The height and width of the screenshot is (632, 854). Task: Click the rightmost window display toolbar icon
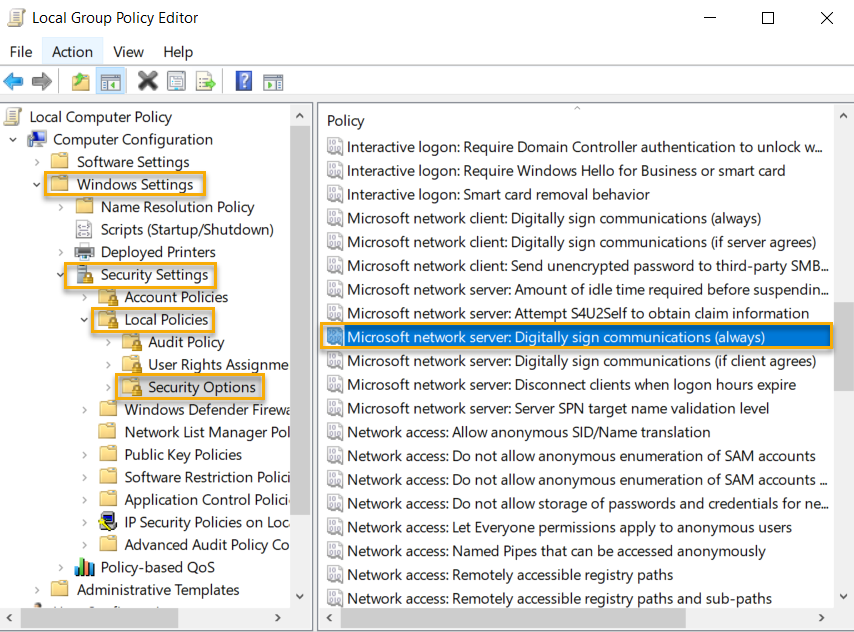click(x=271, y=81)
